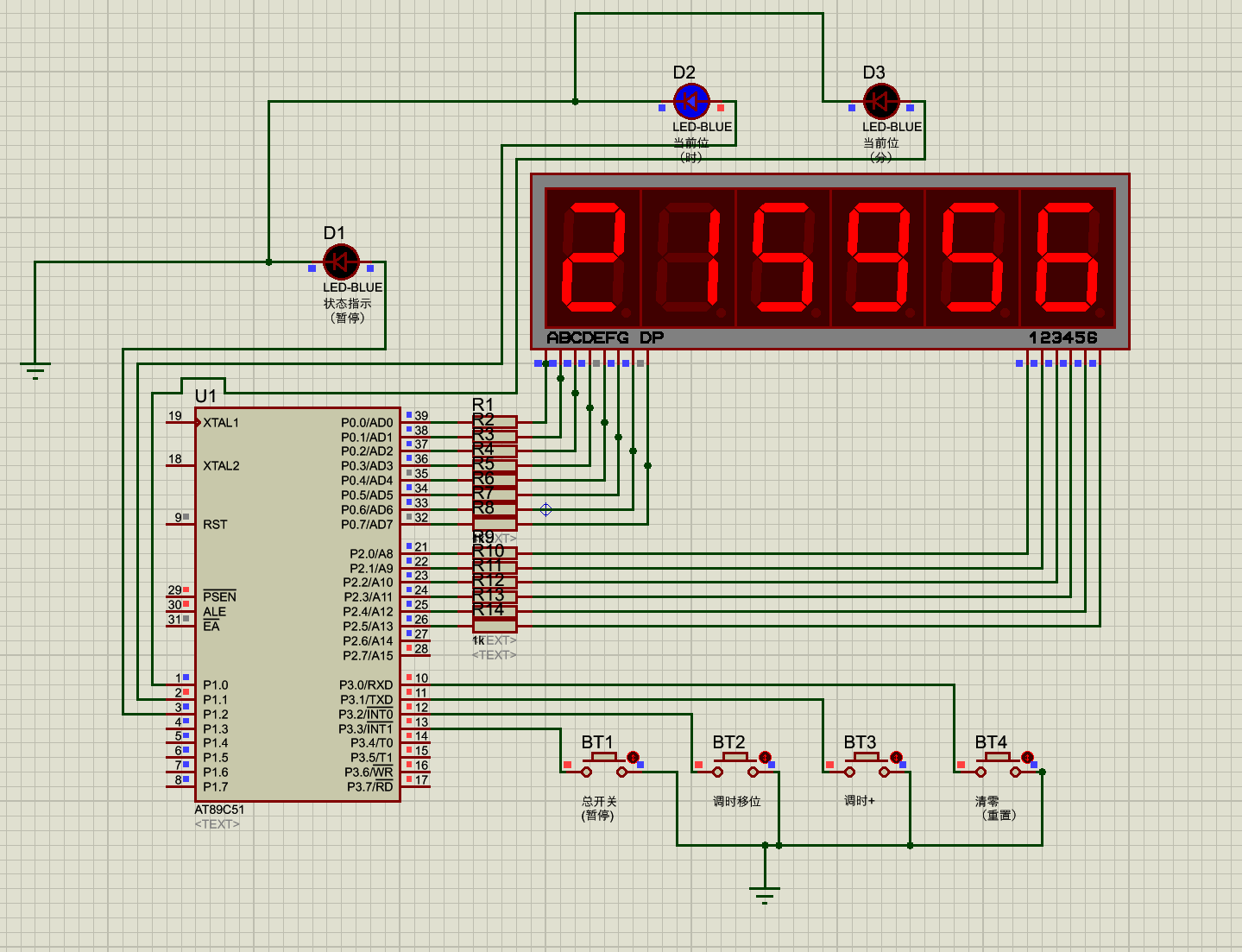
Task: Select the R14 resistor near P2.5
Action: 495,626
